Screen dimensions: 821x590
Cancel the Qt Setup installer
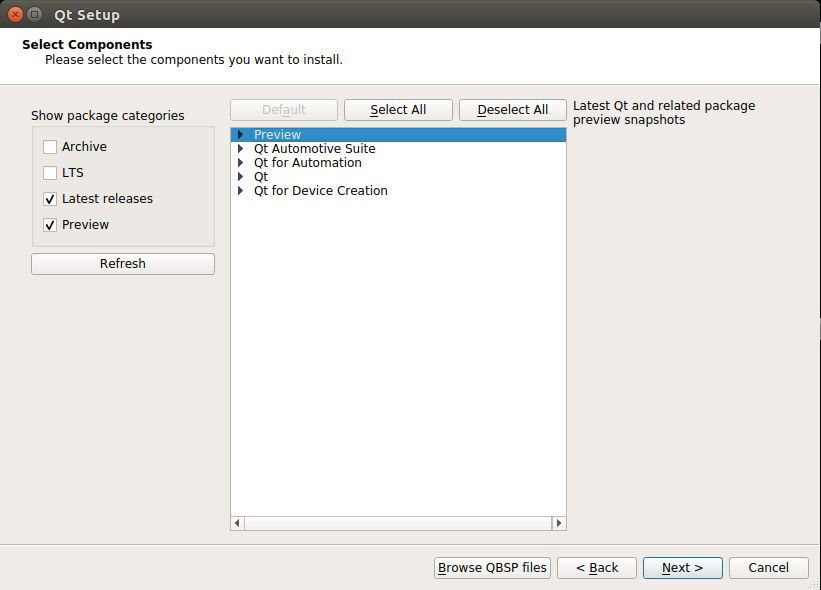tap(769, 568)
